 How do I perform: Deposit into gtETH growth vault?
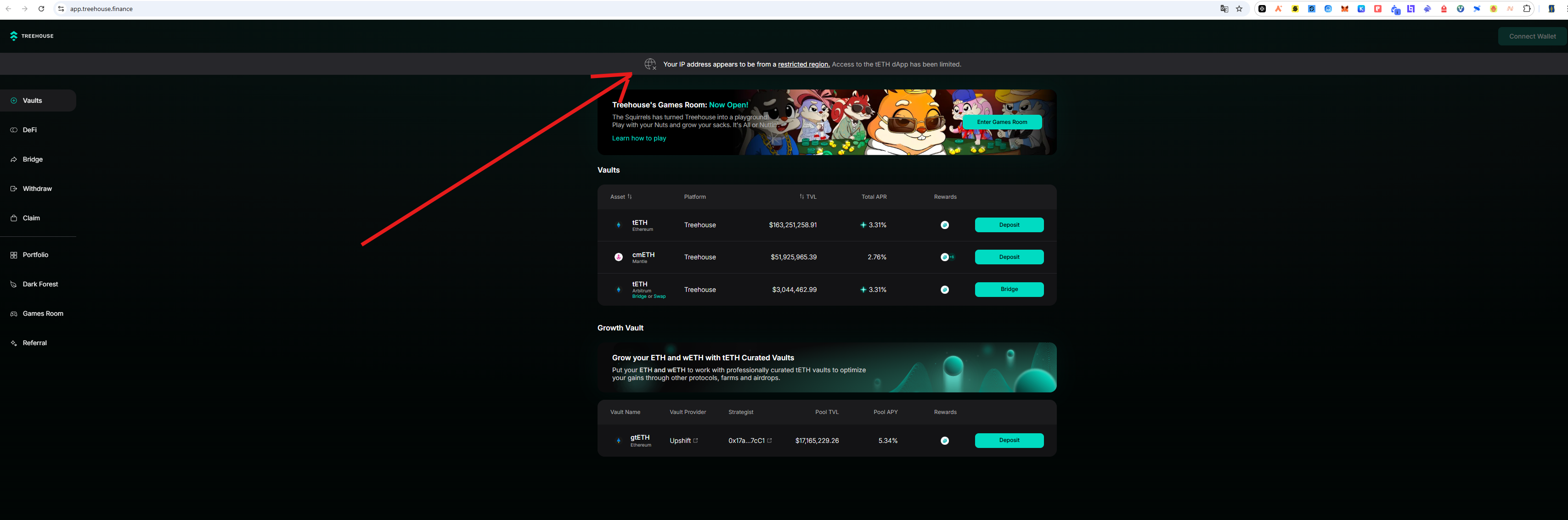[x=1009, y=440]
